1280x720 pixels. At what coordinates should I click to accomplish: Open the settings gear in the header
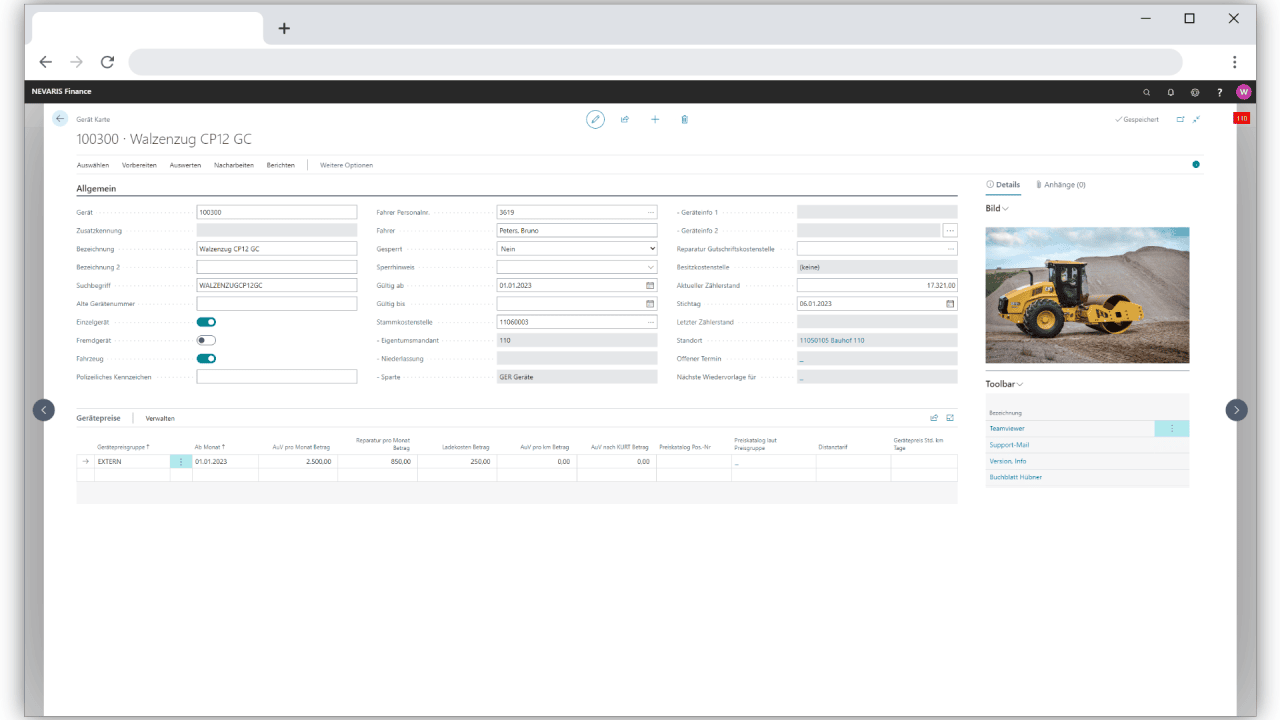(1195, 92)
